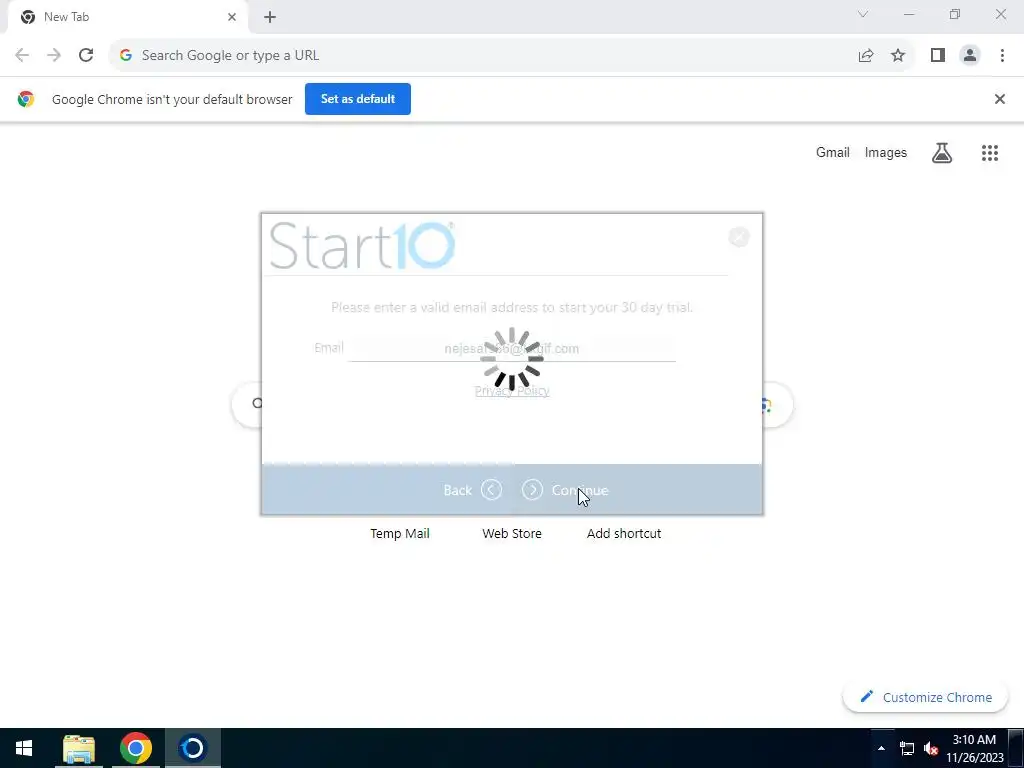
Task: Select the New Tab browser tab
Action: pyautogui.click(x=128, y=17)
